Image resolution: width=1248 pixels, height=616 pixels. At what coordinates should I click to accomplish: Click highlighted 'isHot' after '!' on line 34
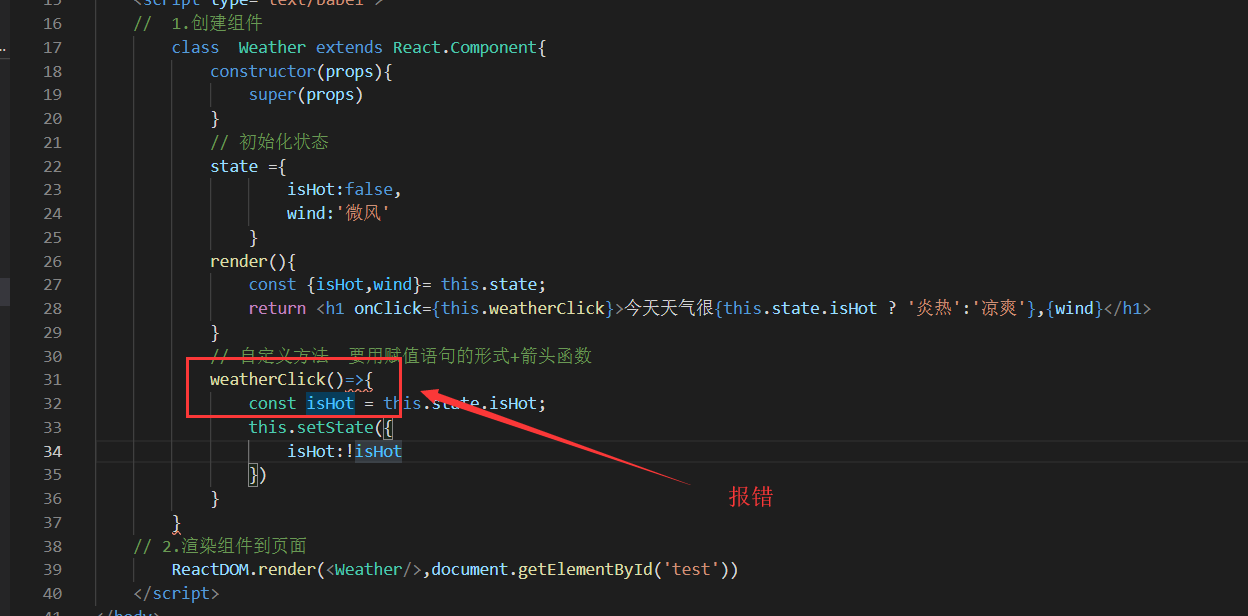coord(378,451)
